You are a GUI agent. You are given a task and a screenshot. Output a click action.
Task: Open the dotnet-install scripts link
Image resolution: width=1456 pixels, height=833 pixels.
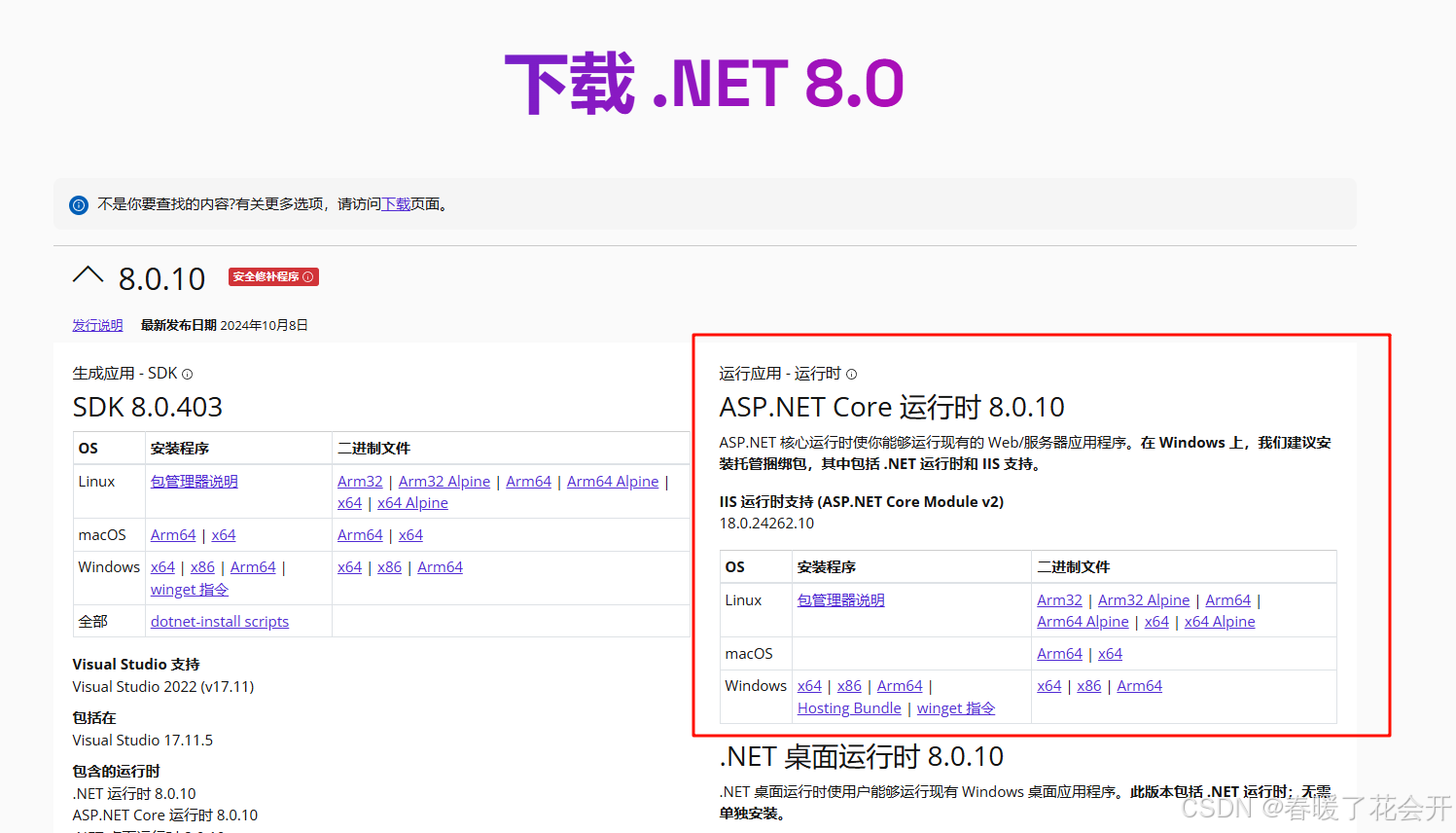point(220,622)
